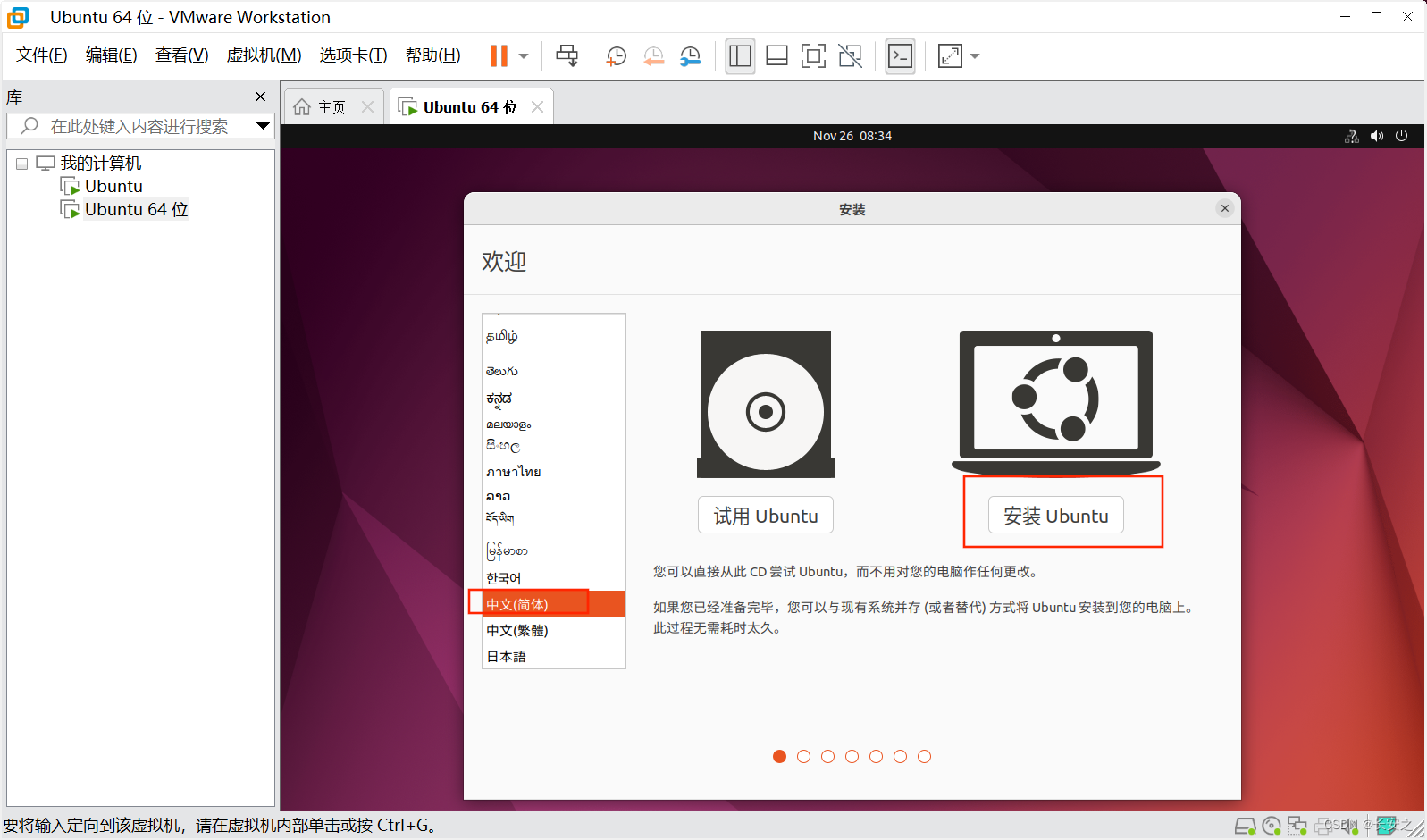
Task: Click the 试用 Ubuntu button
Action: click(x=766, y=515)
